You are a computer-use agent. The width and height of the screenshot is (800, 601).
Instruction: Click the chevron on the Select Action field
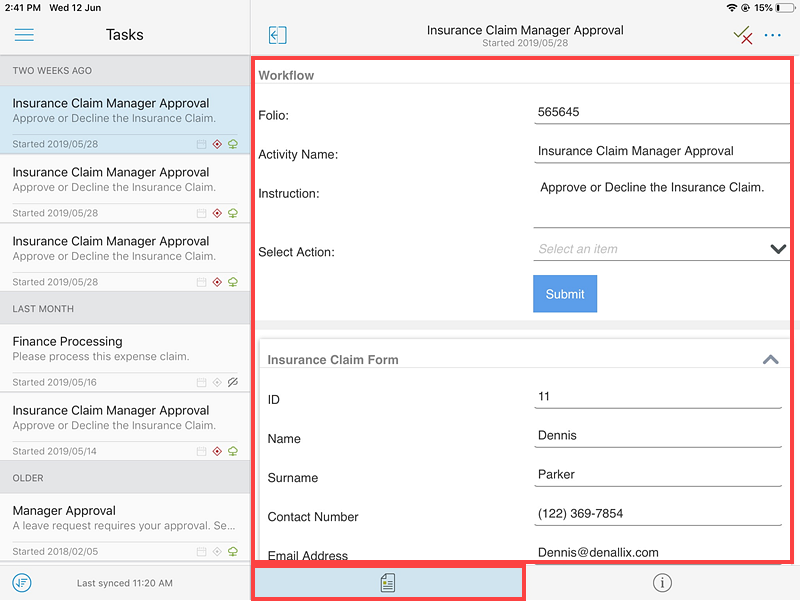[778, 248]
